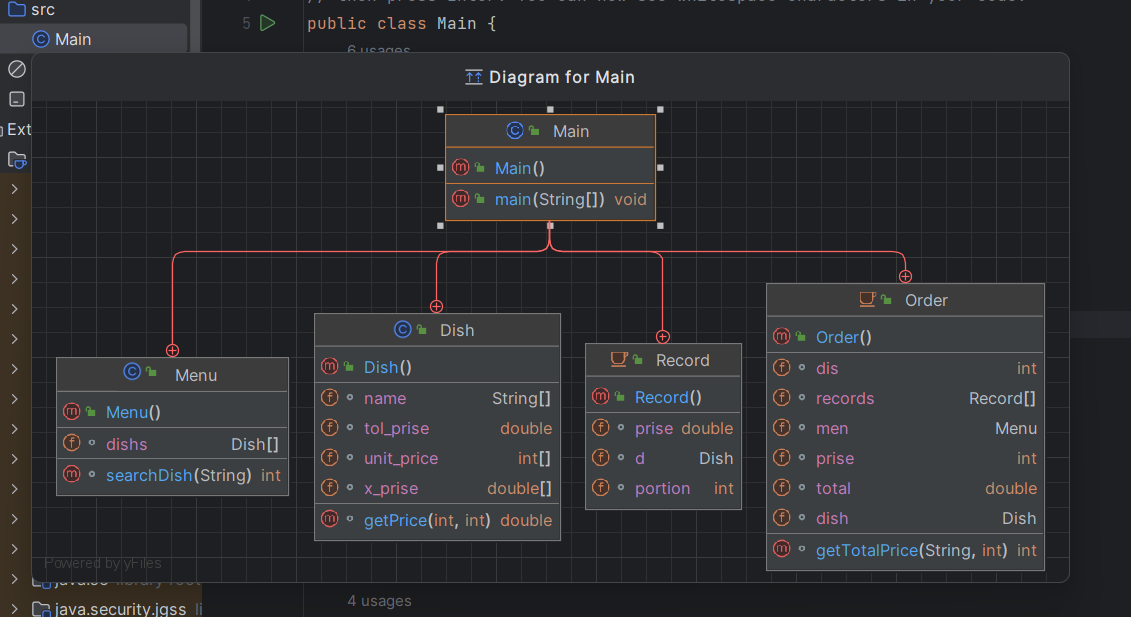Click the Order class cup icon
1131x617 pixels.
click(x=868, y=300)
